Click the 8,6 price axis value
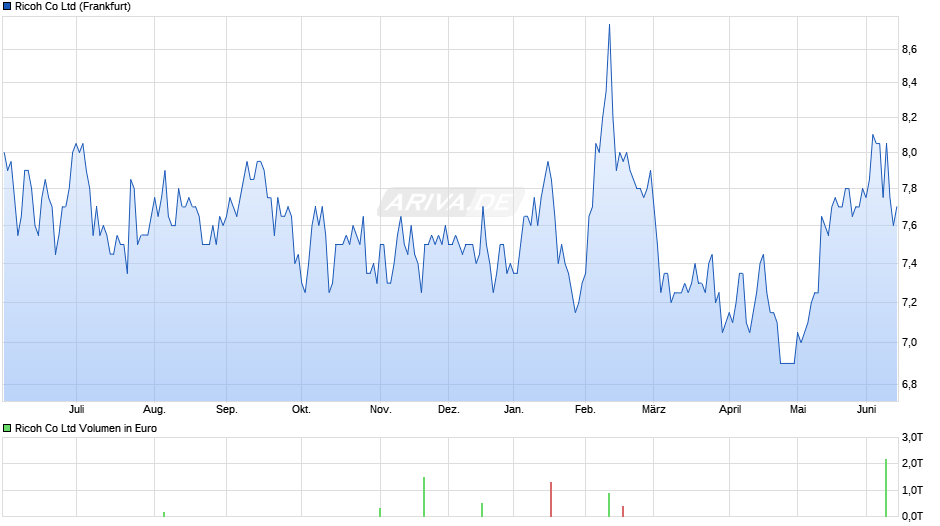 [x=909, y=49]
